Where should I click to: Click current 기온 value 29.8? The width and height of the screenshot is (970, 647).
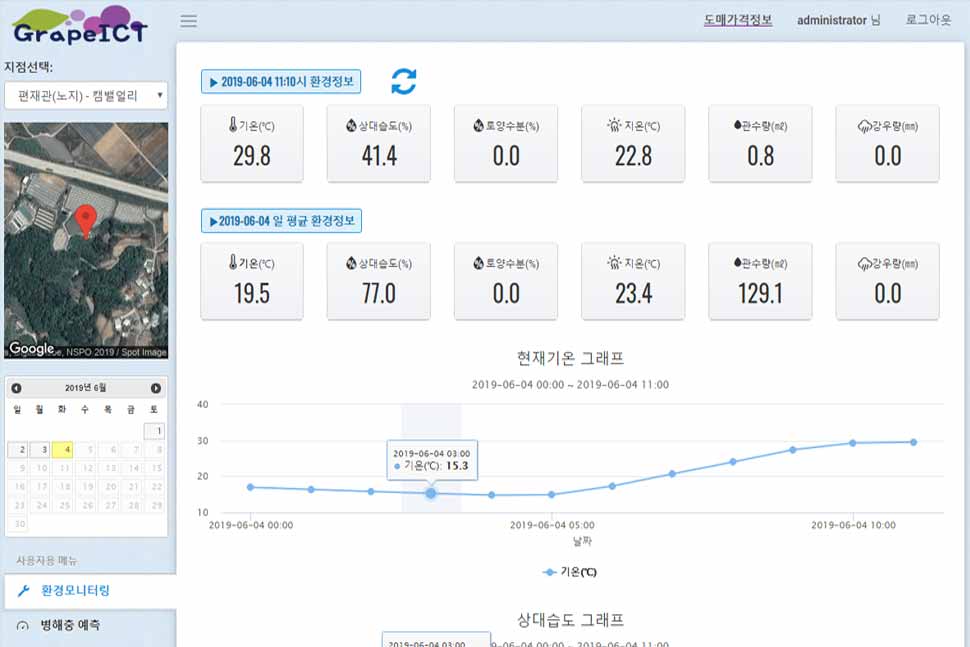[252, 156]
